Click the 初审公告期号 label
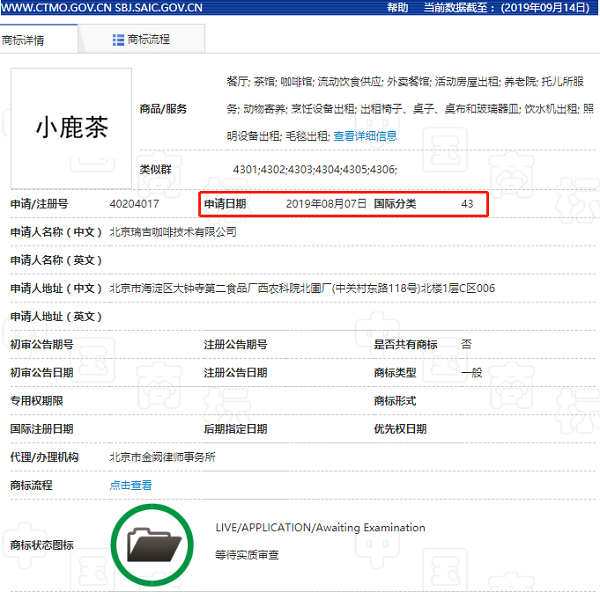 pyautogui.click(x=42, y=344)
